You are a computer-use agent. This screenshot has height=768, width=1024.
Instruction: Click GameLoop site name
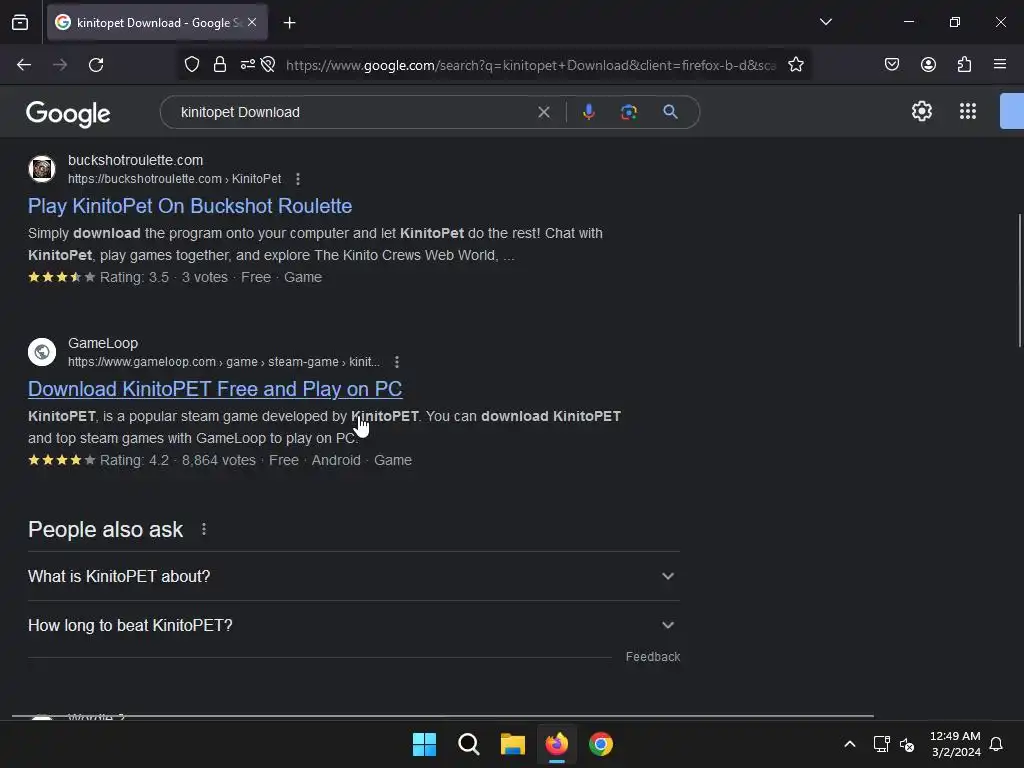click(x=103, y=343)
